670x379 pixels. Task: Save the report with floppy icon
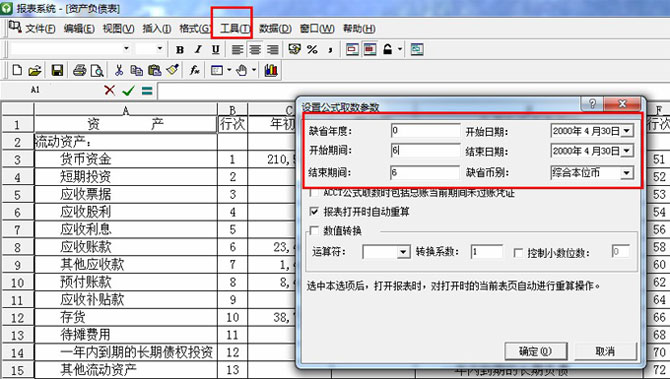(x=57, y=70)
